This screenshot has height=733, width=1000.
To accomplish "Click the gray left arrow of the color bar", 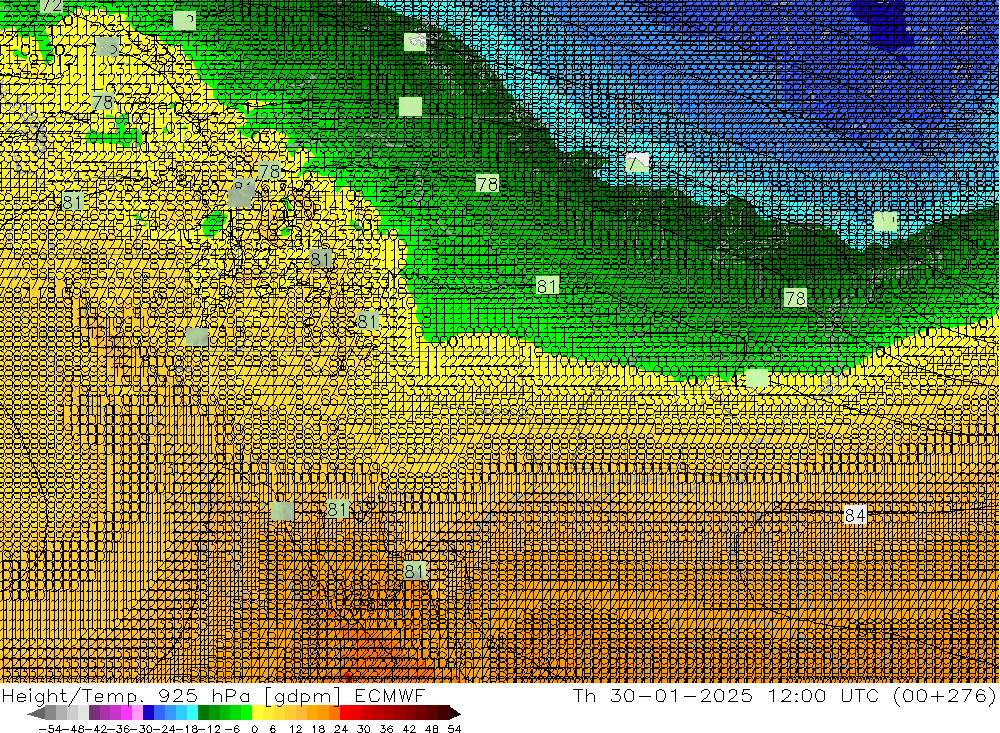I will [36, 713].
